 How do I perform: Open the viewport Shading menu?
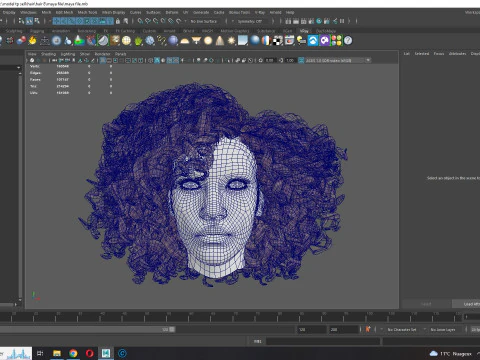(49, 54)
